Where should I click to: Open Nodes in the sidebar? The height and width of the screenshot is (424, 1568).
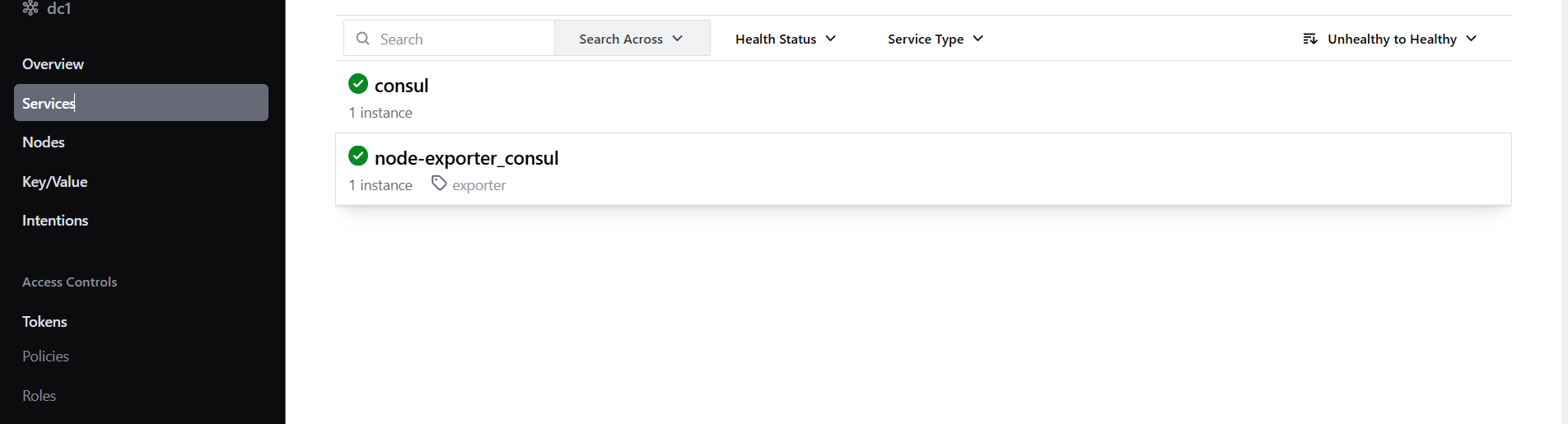44,142
